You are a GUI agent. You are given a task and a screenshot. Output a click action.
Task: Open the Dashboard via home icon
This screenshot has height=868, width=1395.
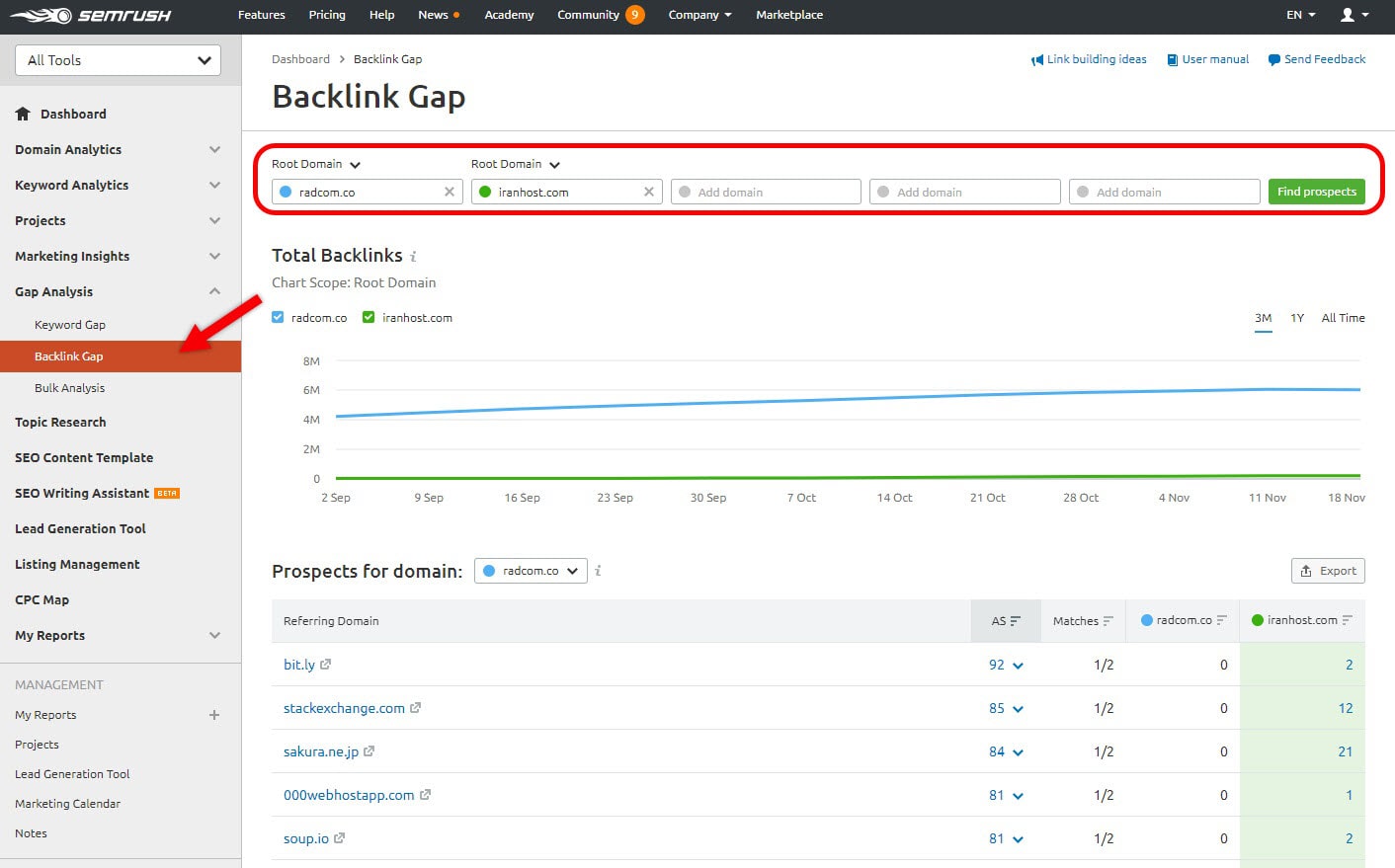[22, 114]
